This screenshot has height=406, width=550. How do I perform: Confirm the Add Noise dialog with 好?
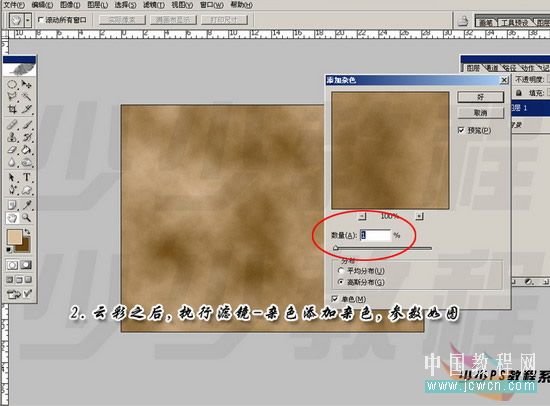click(481, 97)
